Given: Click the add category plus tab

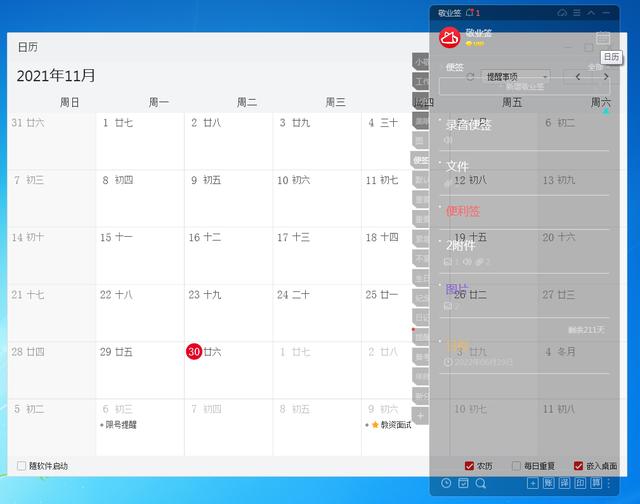Looking at the screenshot, I should (420, 416).
